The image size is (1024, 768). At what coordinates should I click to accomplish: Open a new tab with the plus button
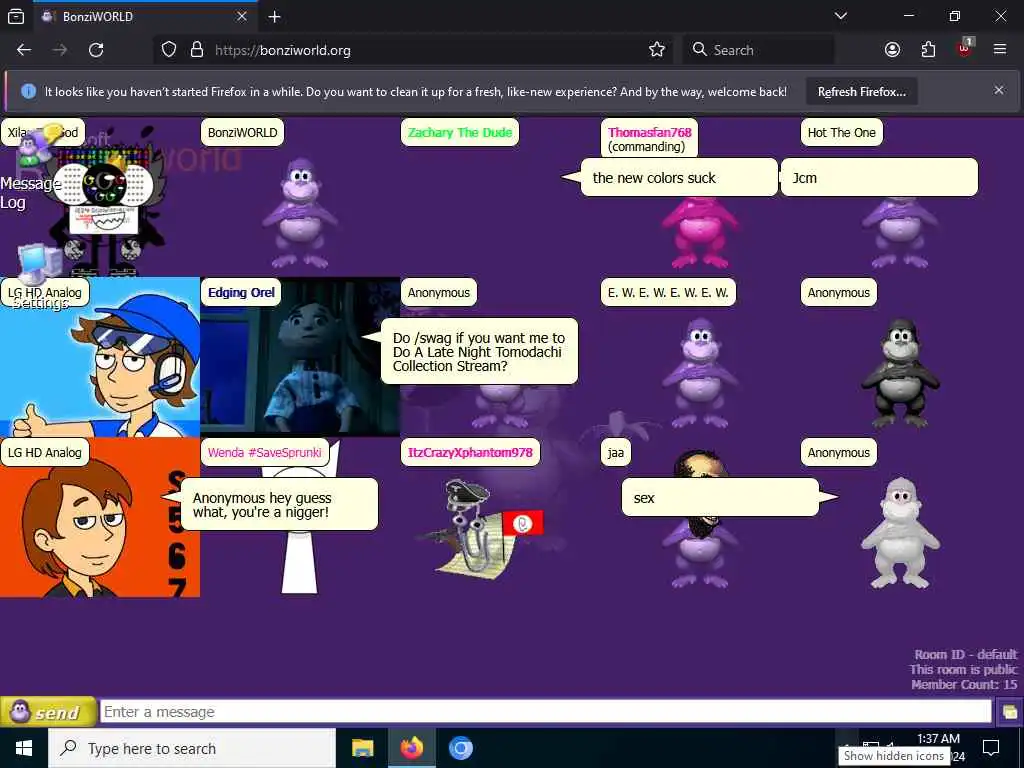275,17
